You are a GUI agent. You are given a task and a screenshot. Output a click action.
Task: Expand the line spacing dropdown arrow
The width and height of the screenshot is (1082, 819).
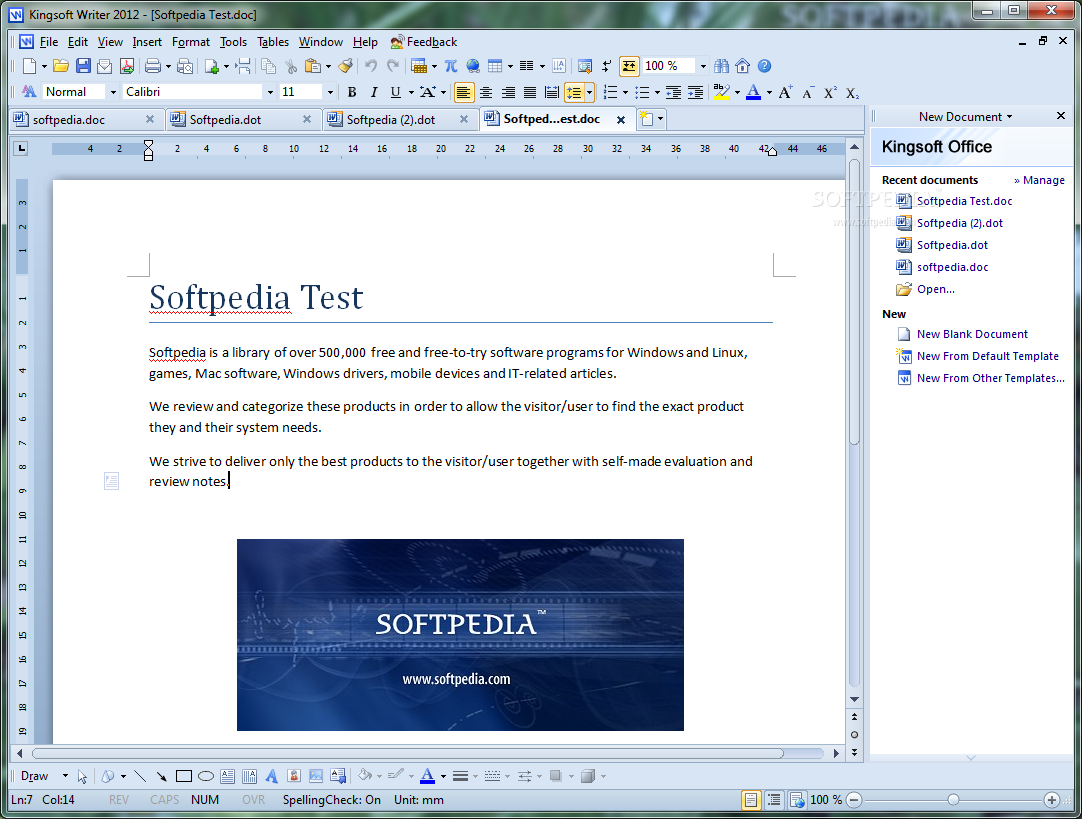[x=589, y=92]
